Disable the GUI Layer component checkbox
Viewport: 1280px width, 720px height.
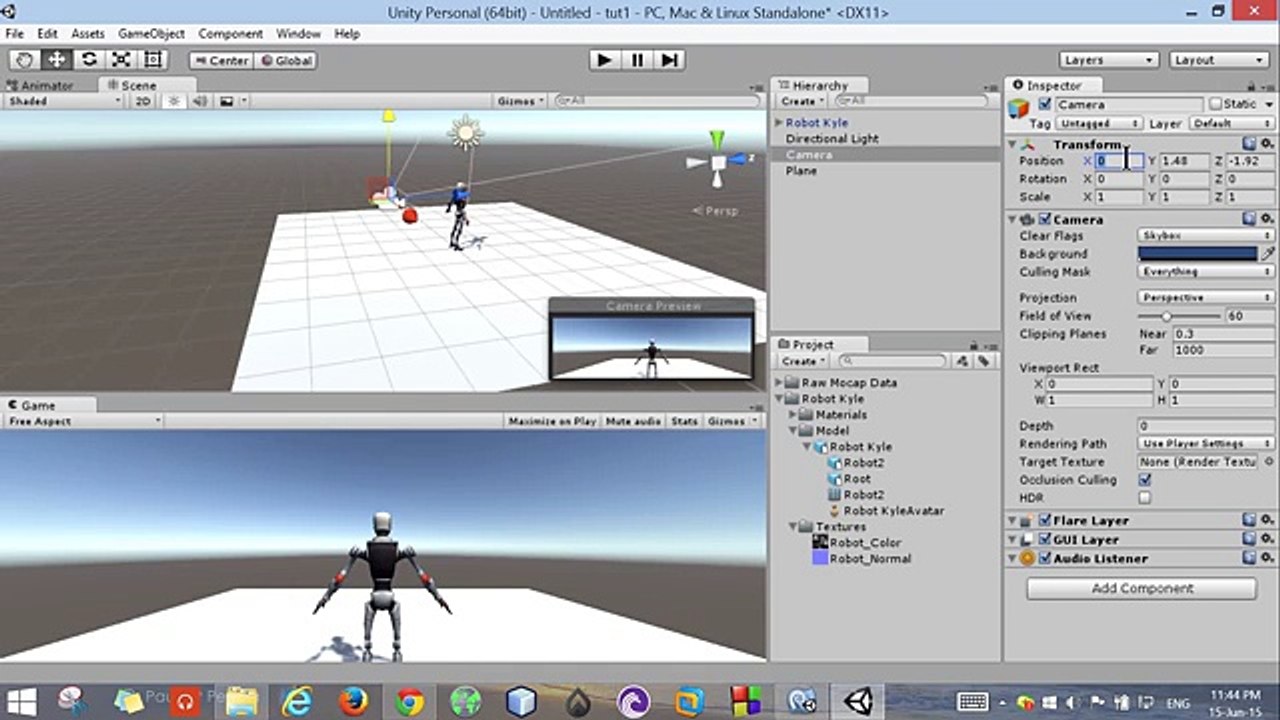[x=1045, y=539]
